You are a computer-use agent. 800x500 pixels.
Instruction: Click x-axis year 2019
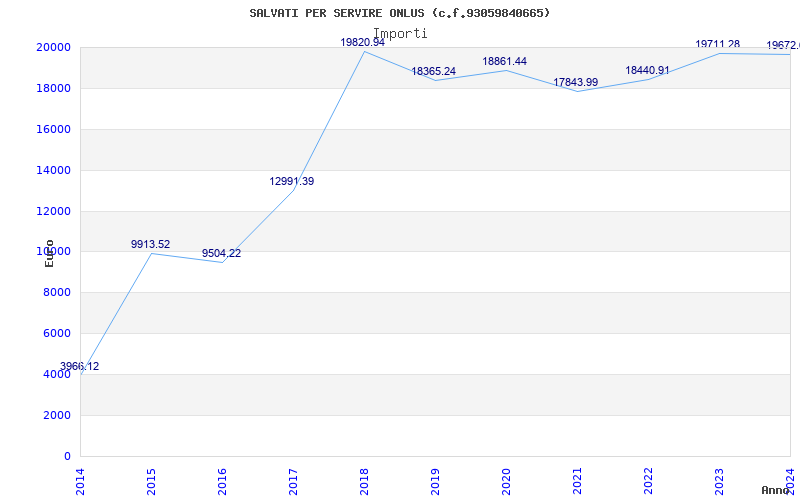point(435,483)
